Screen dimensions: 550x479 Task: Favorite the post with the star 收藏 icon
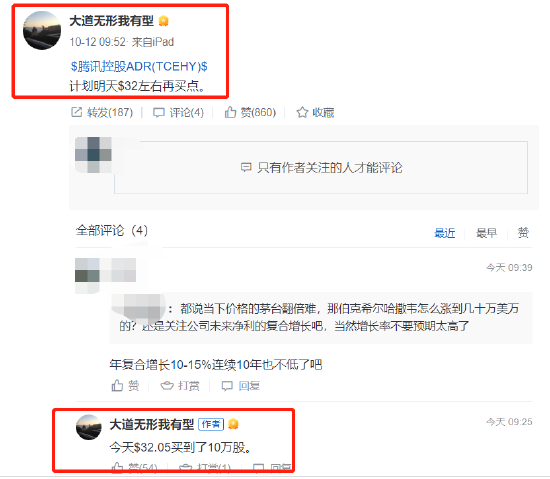302,112
